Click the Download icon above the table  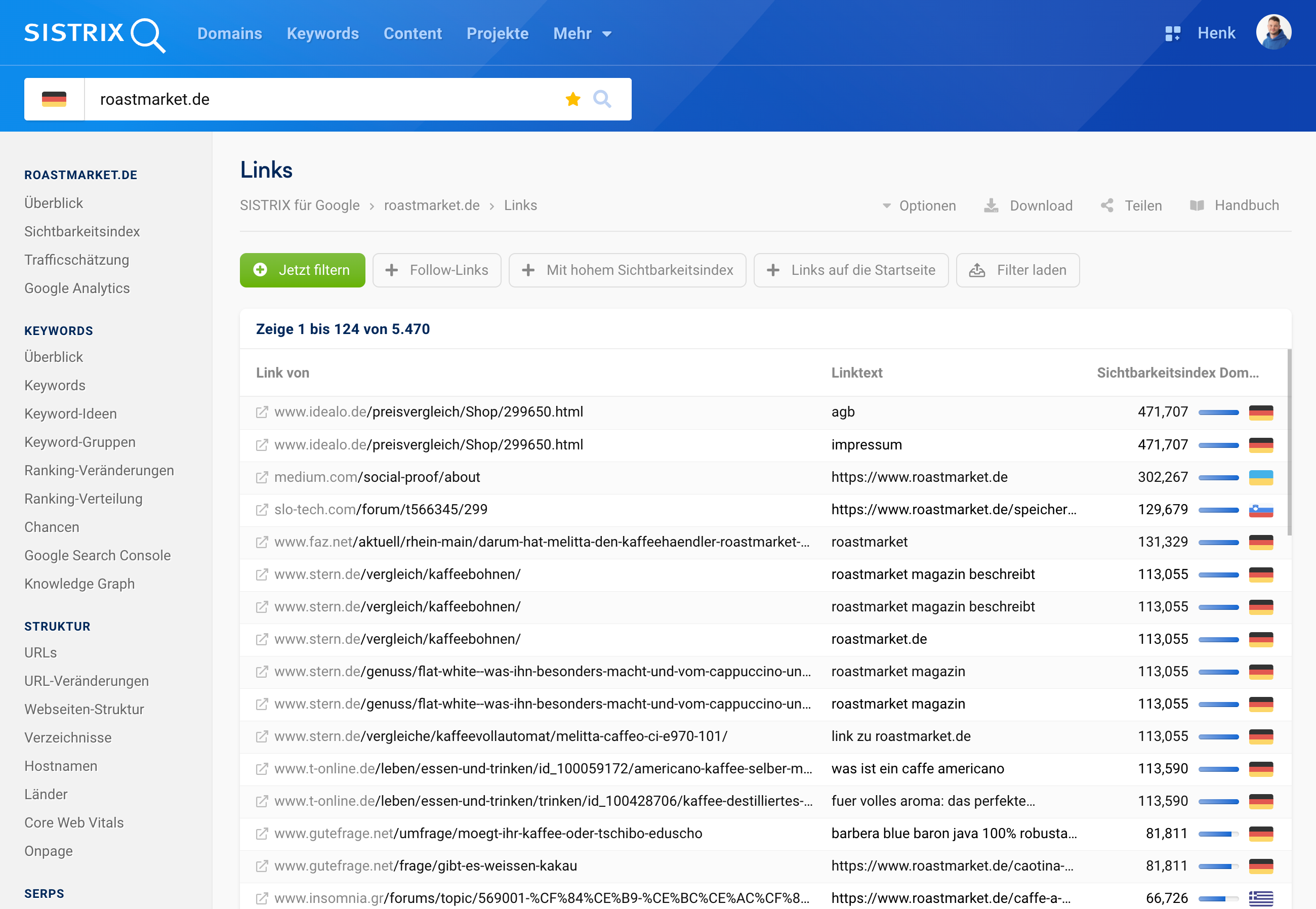tap(991, 205)
